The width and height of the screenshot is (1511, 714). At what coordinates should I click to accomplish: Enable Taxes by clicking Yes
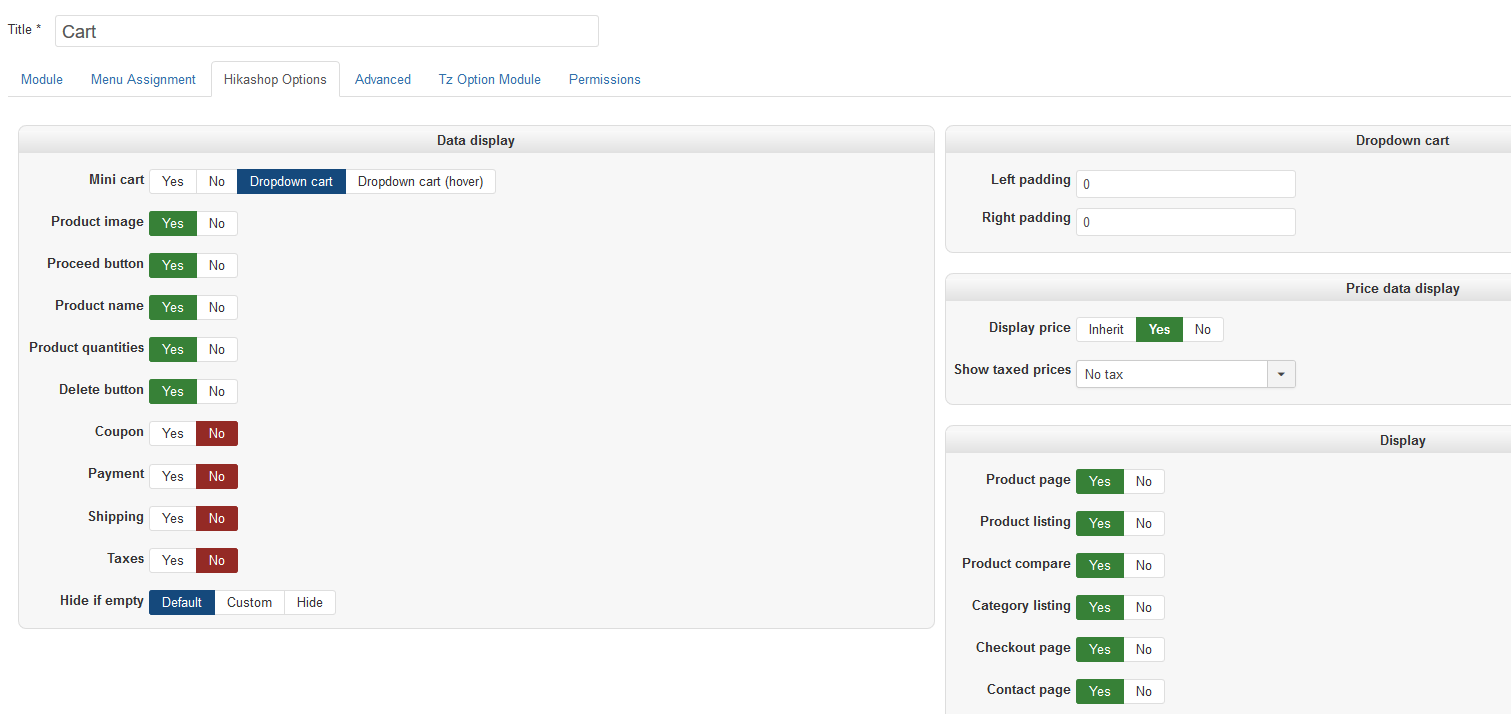(x=173, y=560)
